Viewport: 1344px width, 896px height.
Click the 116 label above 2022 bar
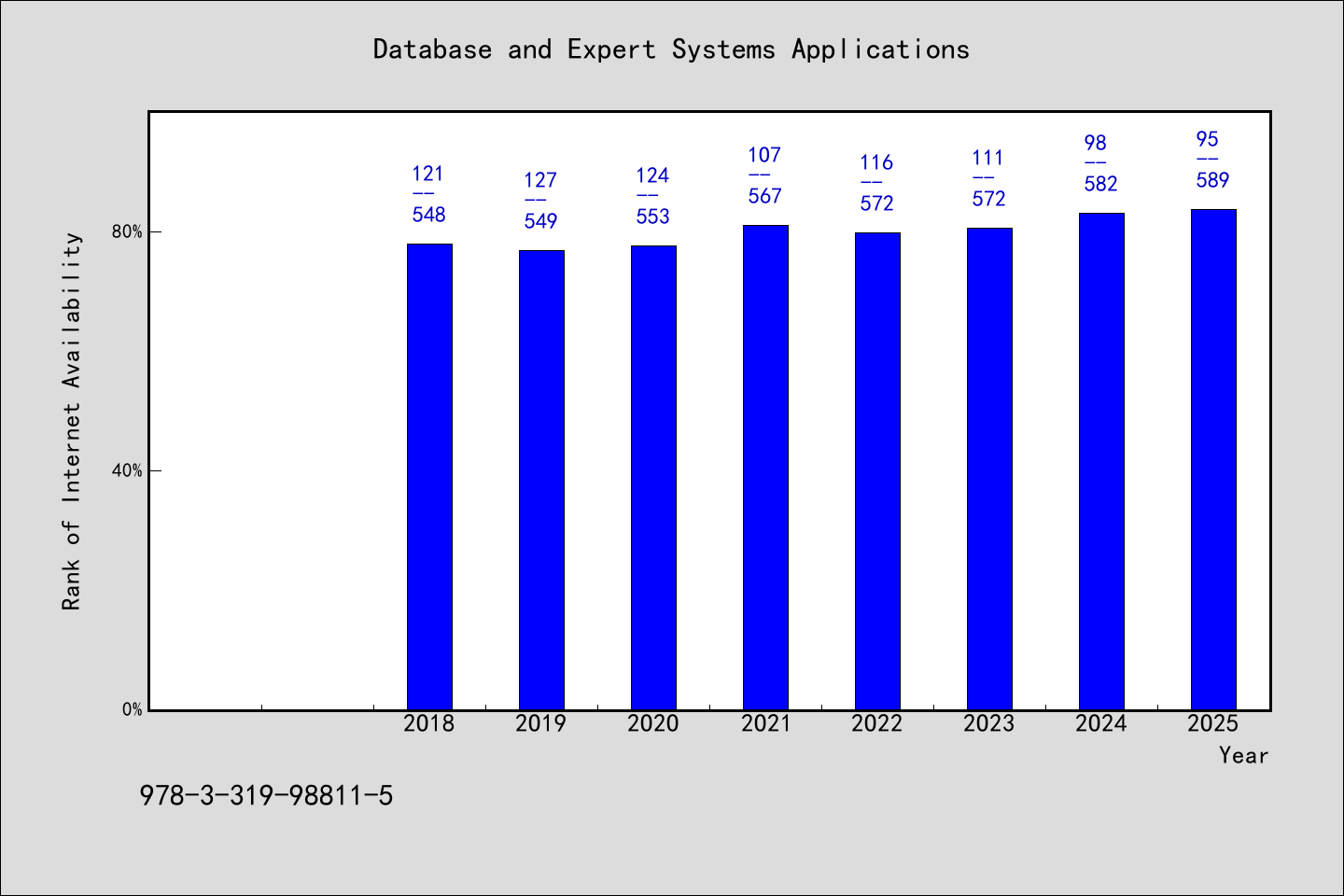876,162
